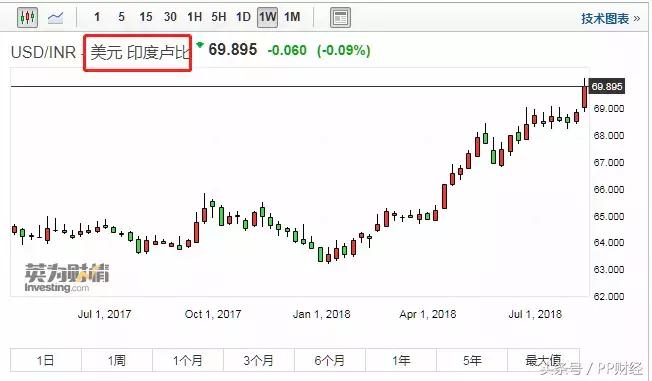652x381 pixels.
Task: Choose the 5 minute interval
Action: pyautogui.click(x=121, y=17)
